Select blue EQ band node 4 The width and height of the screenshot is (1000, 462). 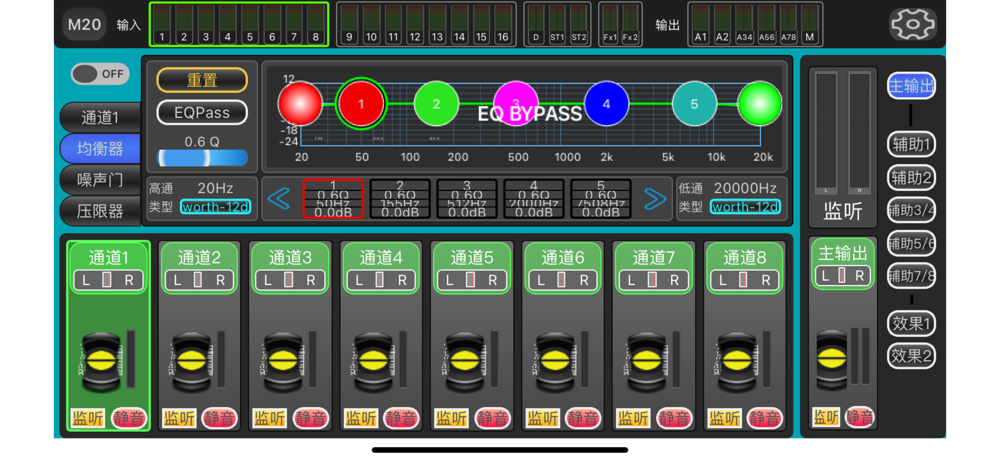[607, 103]
